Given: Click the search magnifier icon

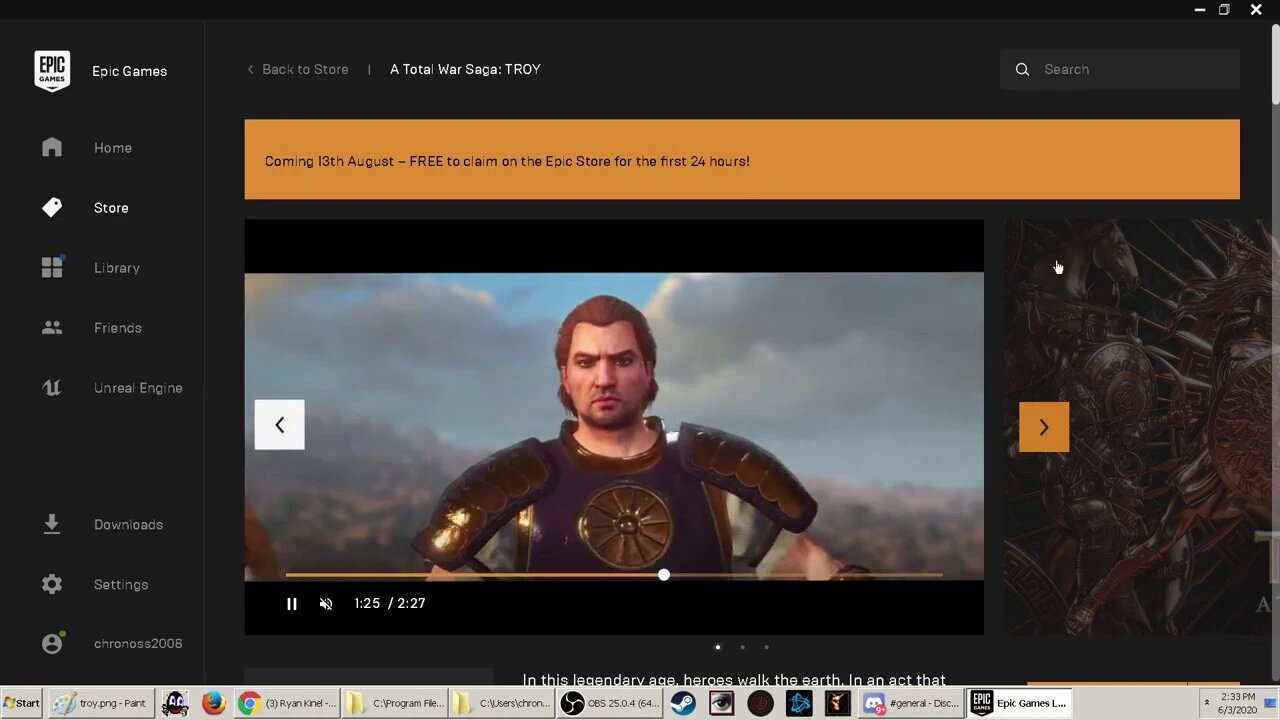Looking at the screenshot, I should (1022, 69).
